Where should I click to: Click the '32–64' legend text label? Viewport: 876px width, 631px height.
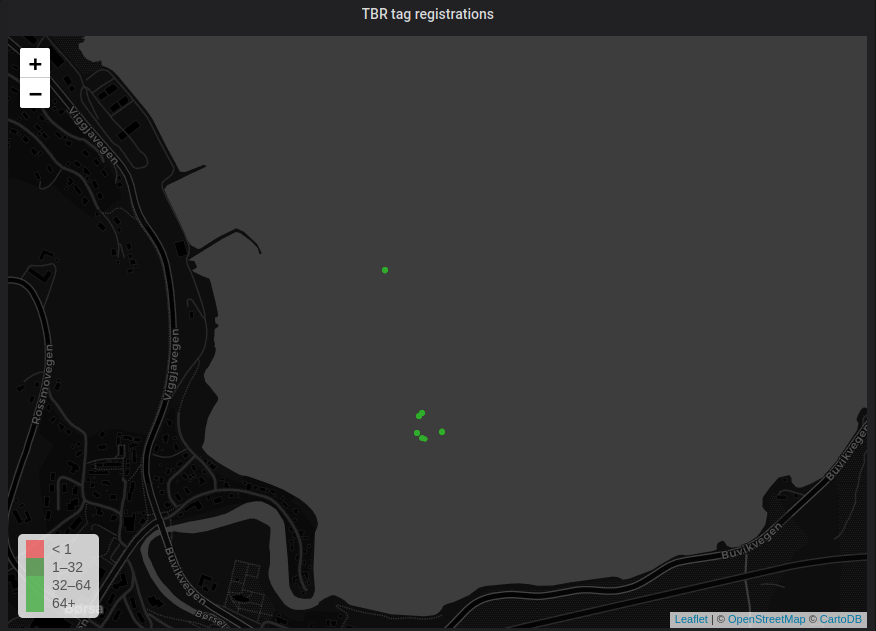click(x=71, y=585)
